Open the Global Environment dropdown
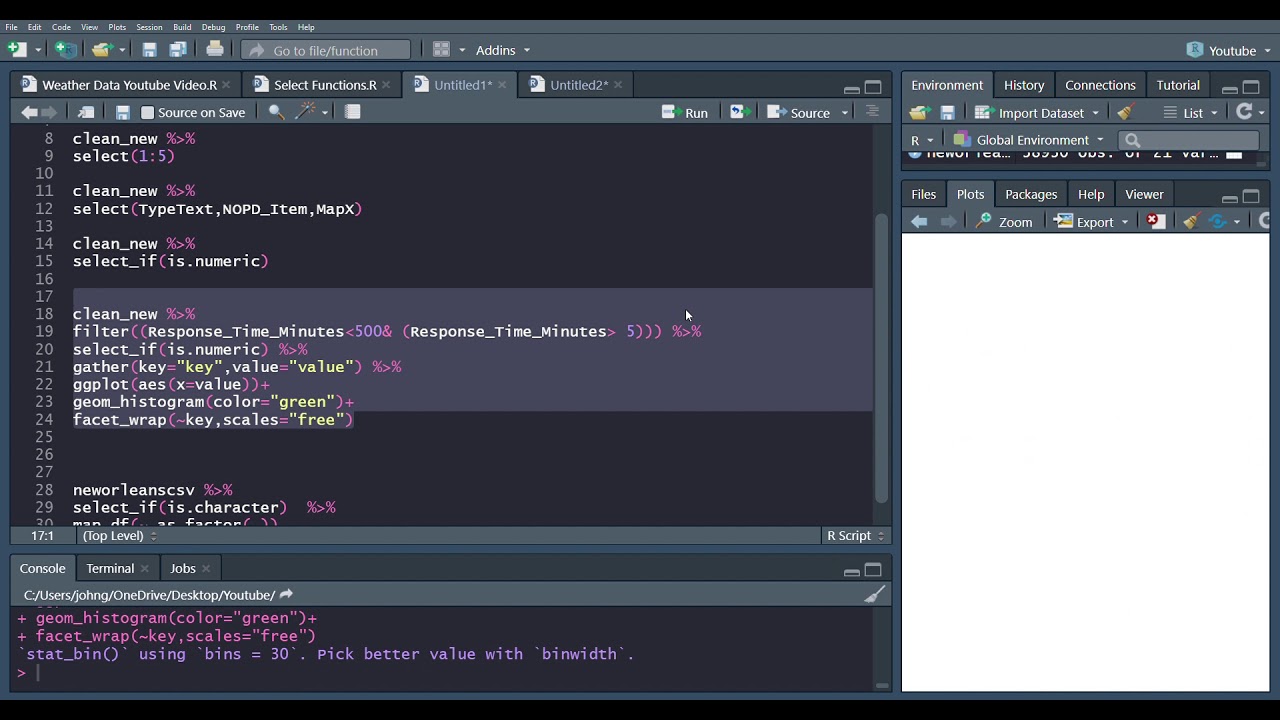Screen dimensions: 1280x720 tap(1029, 140)
